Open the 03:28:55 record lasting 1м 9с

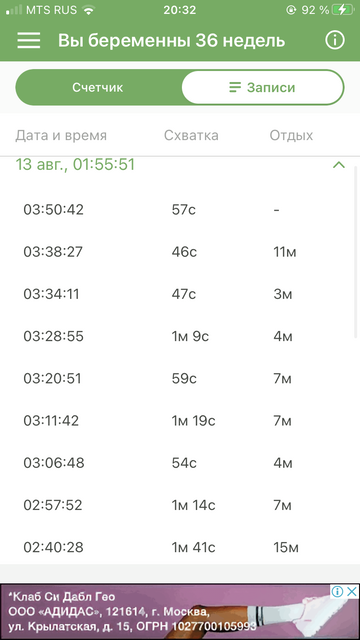coord(178,336)
